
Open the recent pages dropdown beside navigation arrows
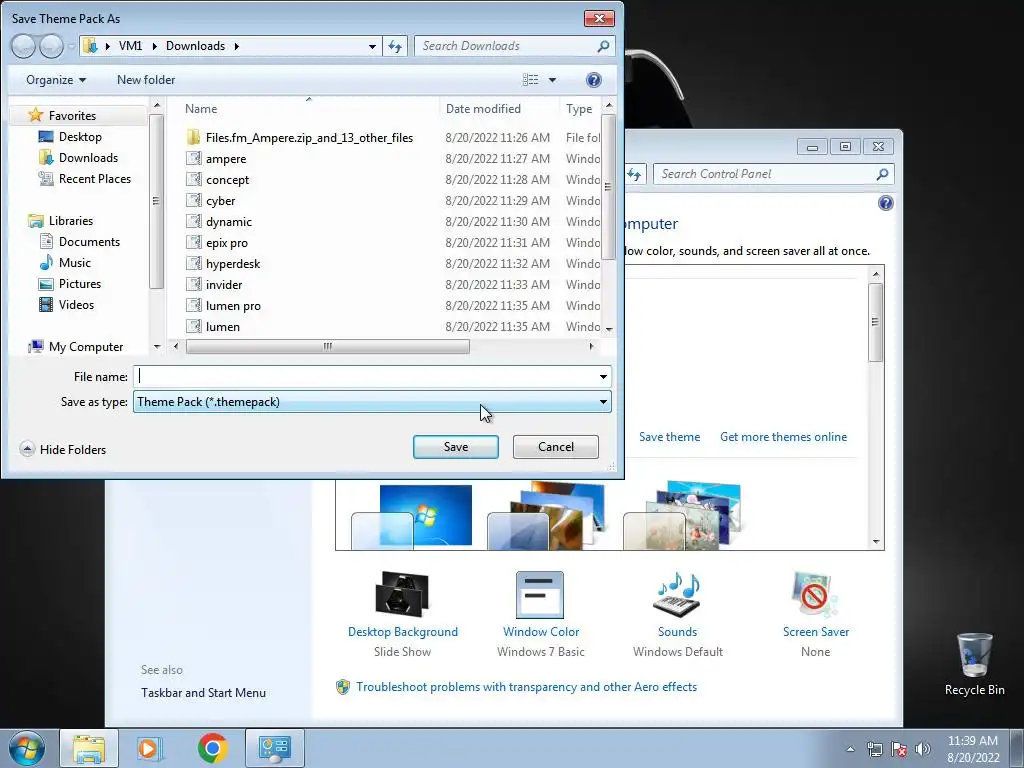click(x=71, y=46)
